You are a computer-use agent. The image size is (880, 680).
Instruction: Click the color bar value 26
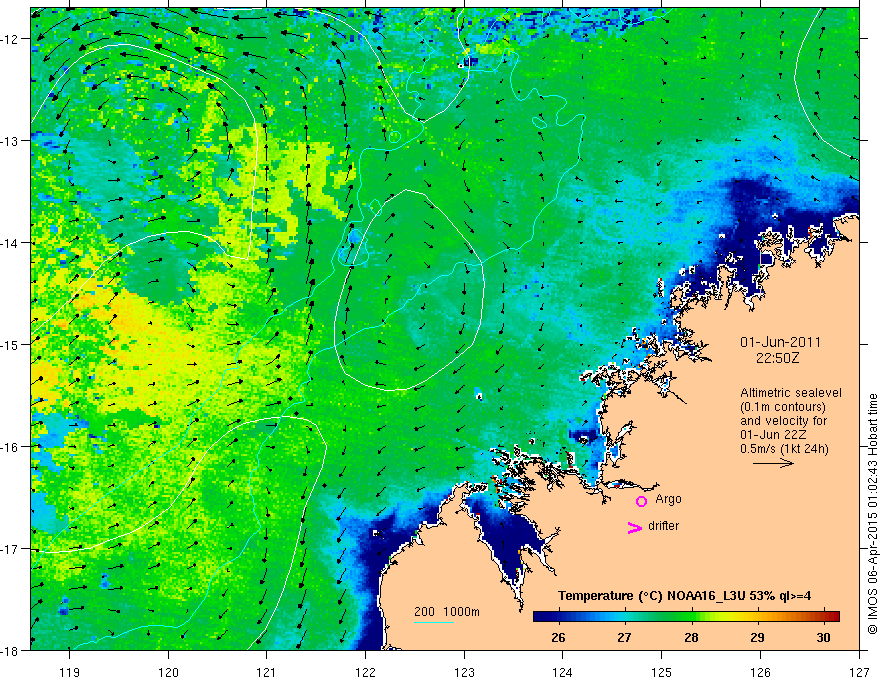click(x=558, y=637)
